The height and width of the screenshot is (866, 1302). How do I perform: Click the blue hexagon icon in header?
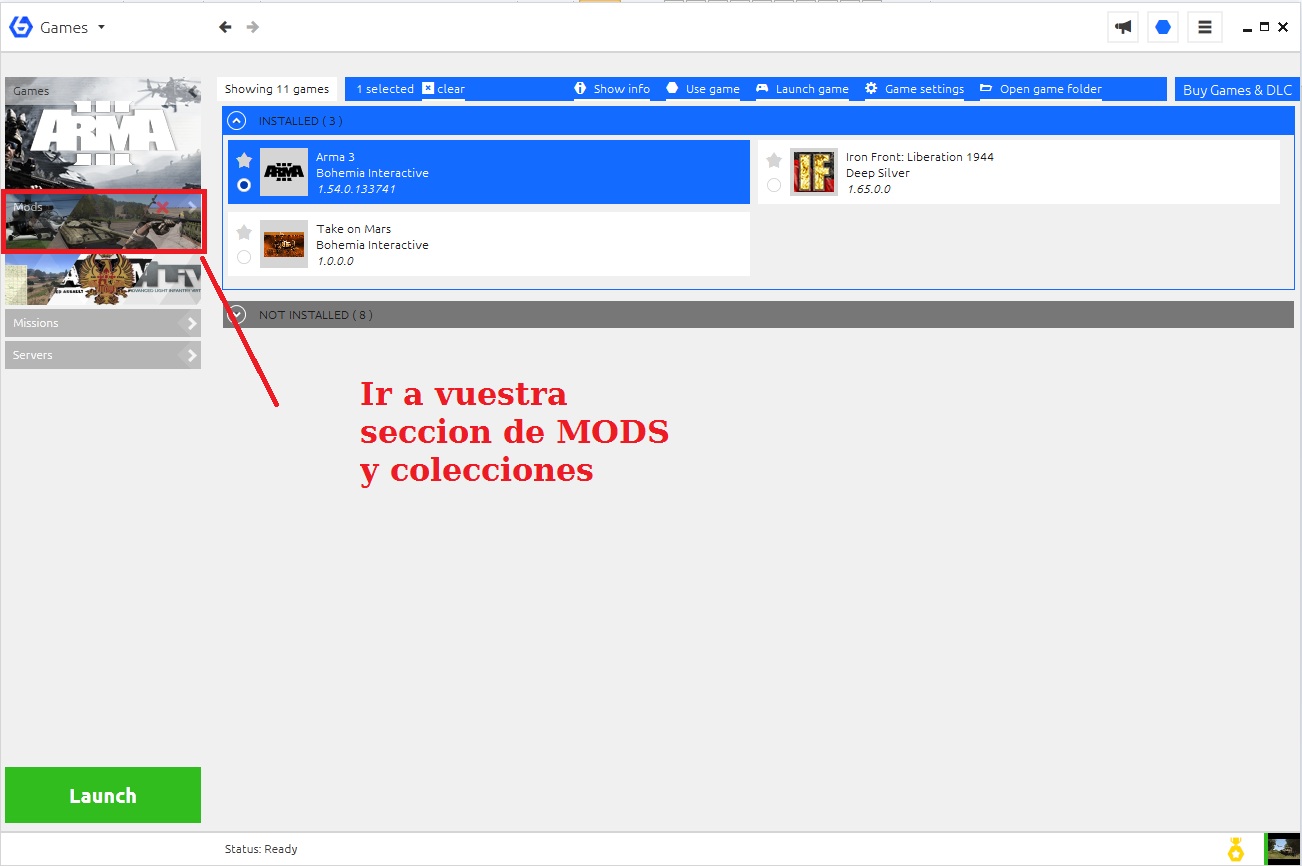(x=1163, y=28)
